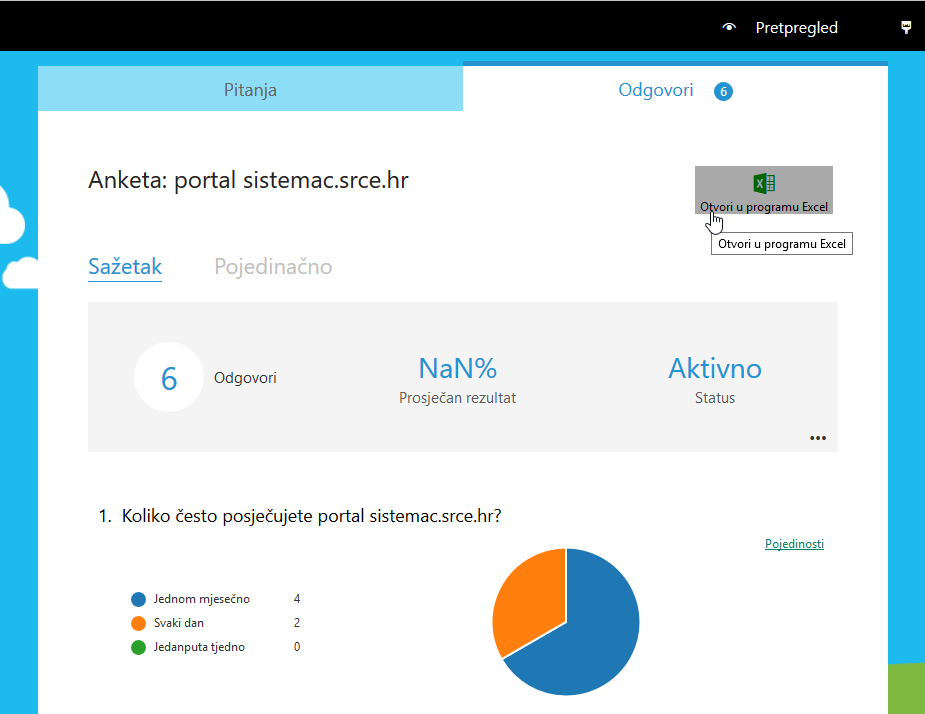This screenshot has width=925, height=714.
Task: Click the count 4 beside Jednom mjesečno
Action: click(x=297, y=599)
